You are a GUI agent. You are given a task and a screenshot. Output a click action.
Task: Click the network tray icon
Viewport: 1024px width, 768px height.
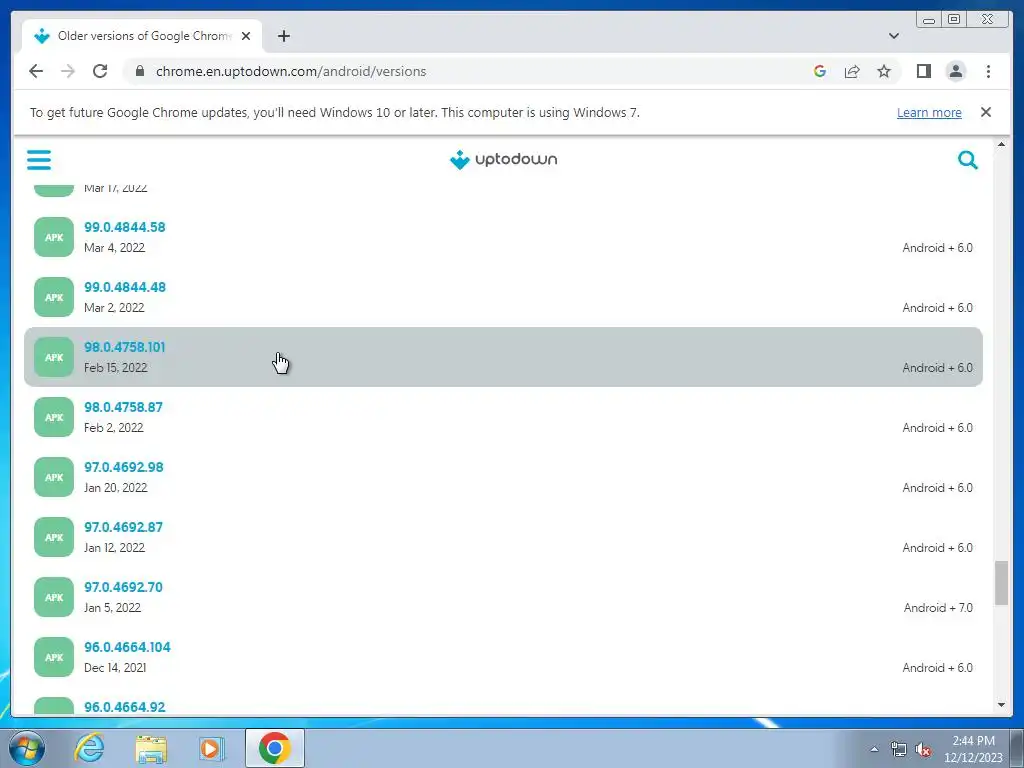coord(899,750)
